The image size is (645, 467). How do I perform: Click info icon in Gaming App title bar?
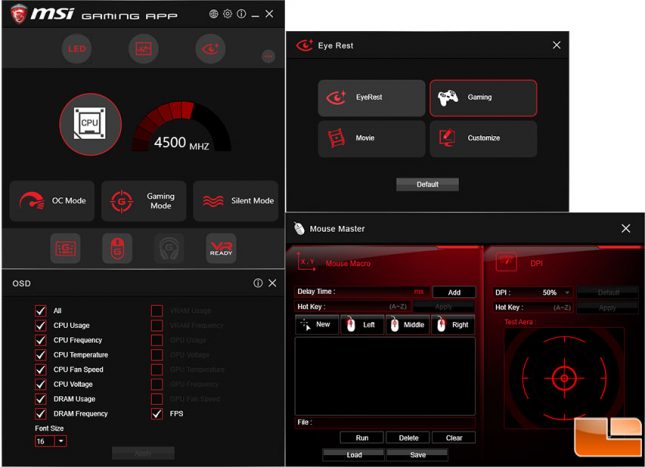[x=241, y=14]
